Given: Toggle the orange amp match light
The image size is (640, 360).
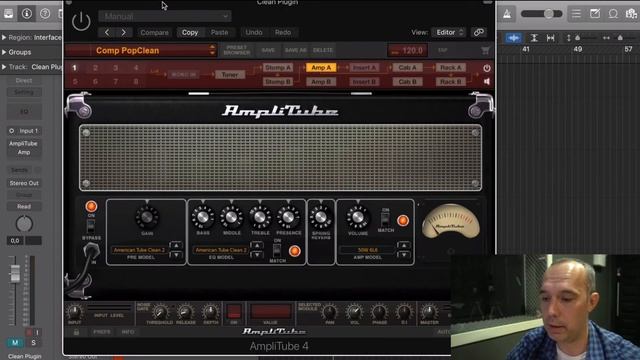Looking at the screenshot, I should pos(402,220).
